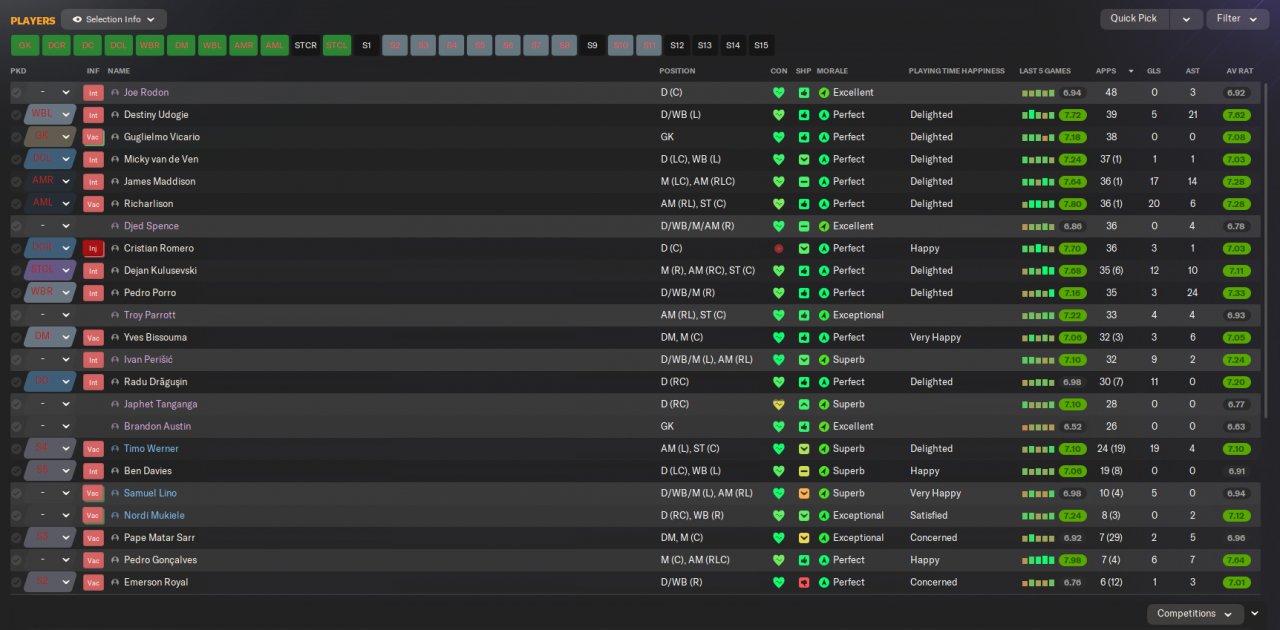Click Destiny Udogie's 7.62 average rating badge
Image resolution: width=1280 pixels, height=630 pixels.
[x=1236, y=115]
